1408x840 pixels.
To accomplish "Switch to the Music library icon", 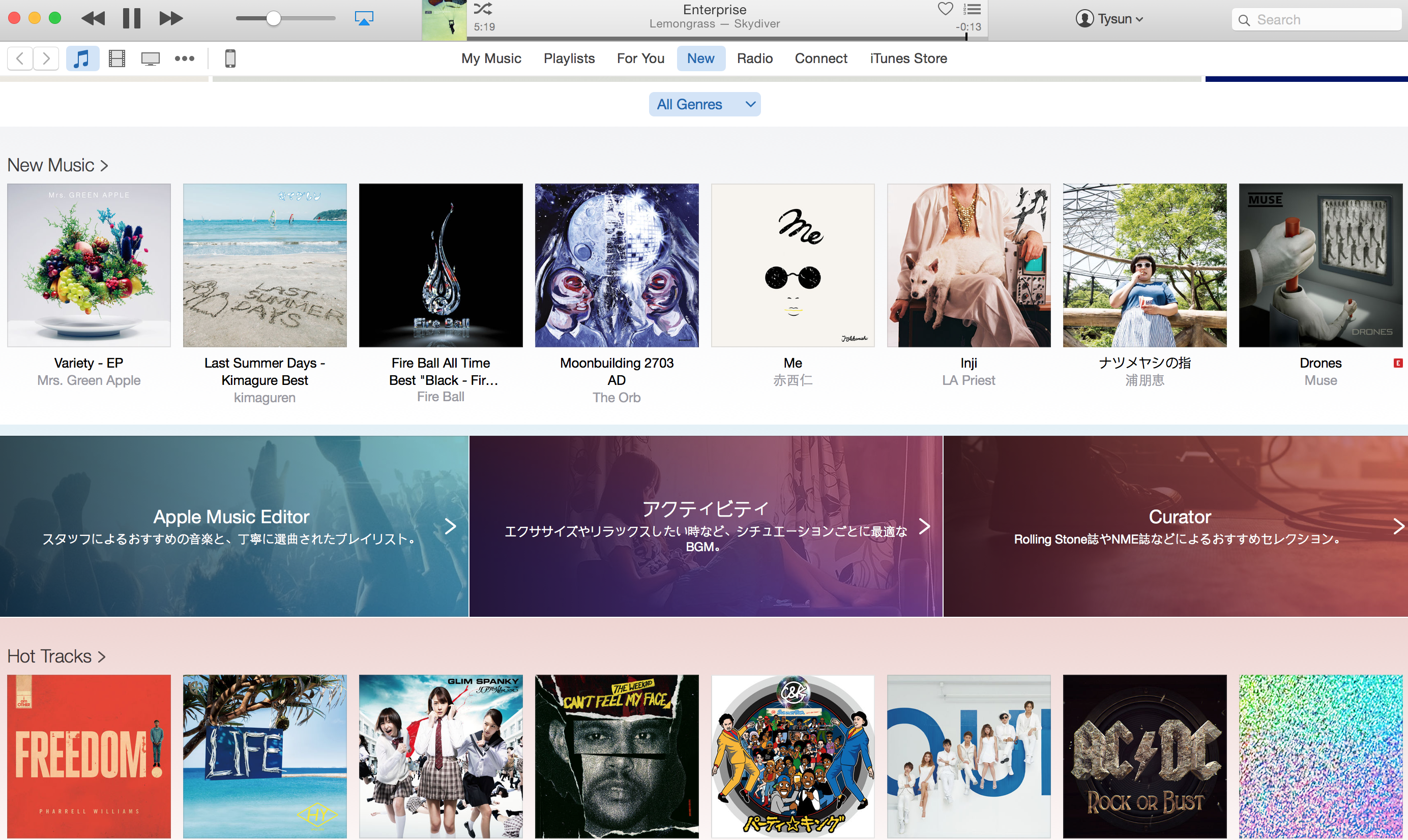I will pyautogui.click(x=82, y=58).
